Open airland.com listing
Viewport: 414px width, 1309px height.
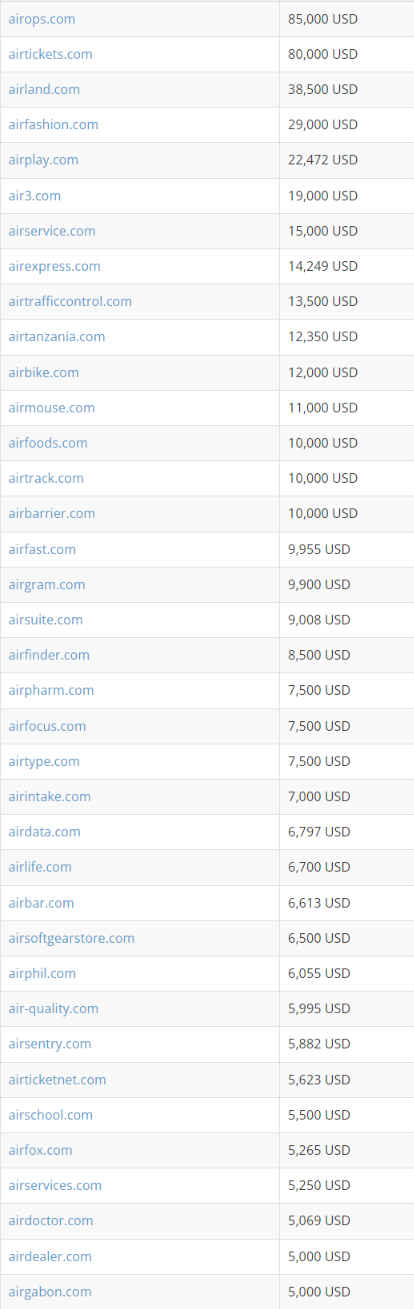coord(44,89)
